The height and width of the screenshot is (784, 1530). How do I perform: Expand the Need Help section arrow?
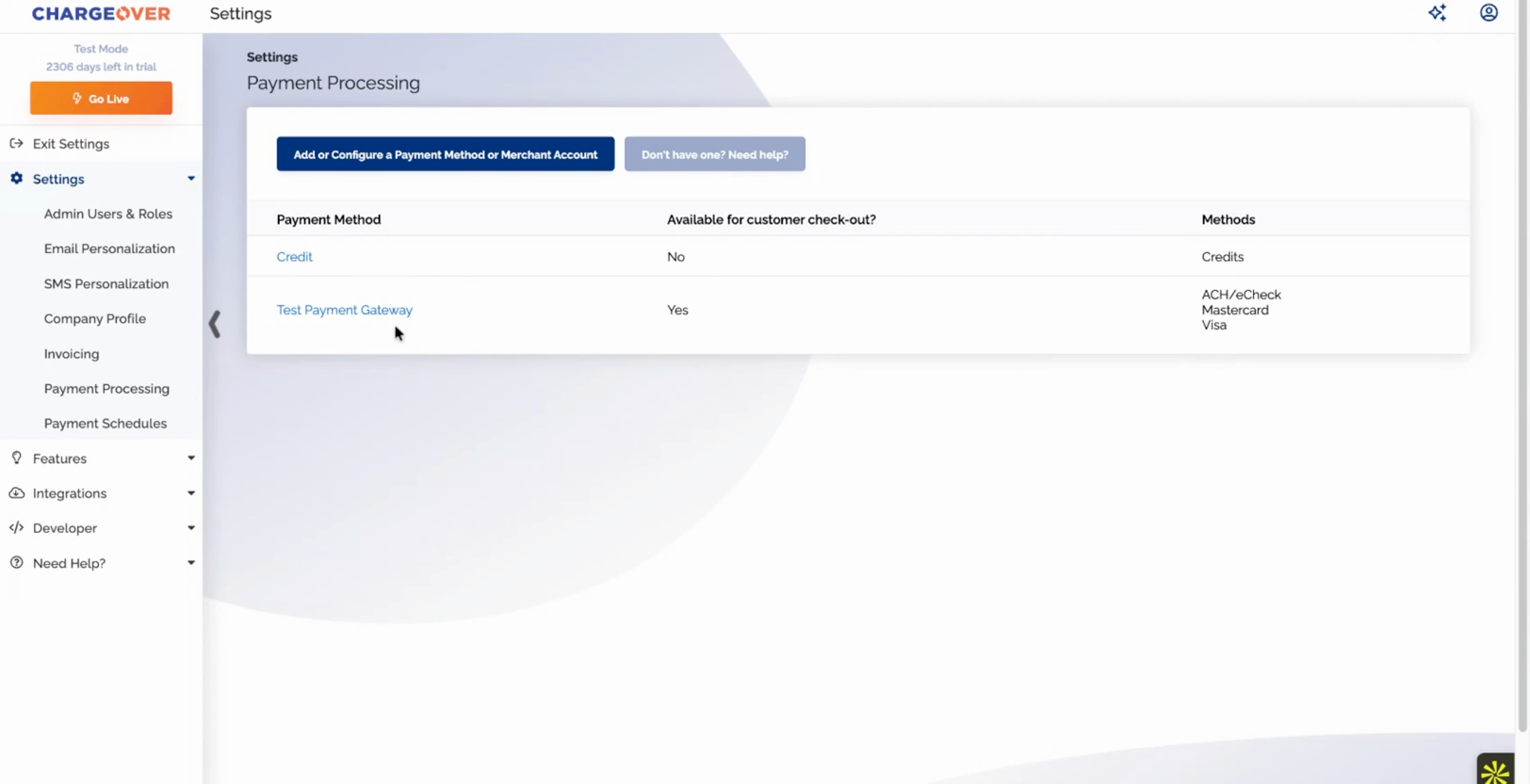pyautogui.click(x=191, y=563)
